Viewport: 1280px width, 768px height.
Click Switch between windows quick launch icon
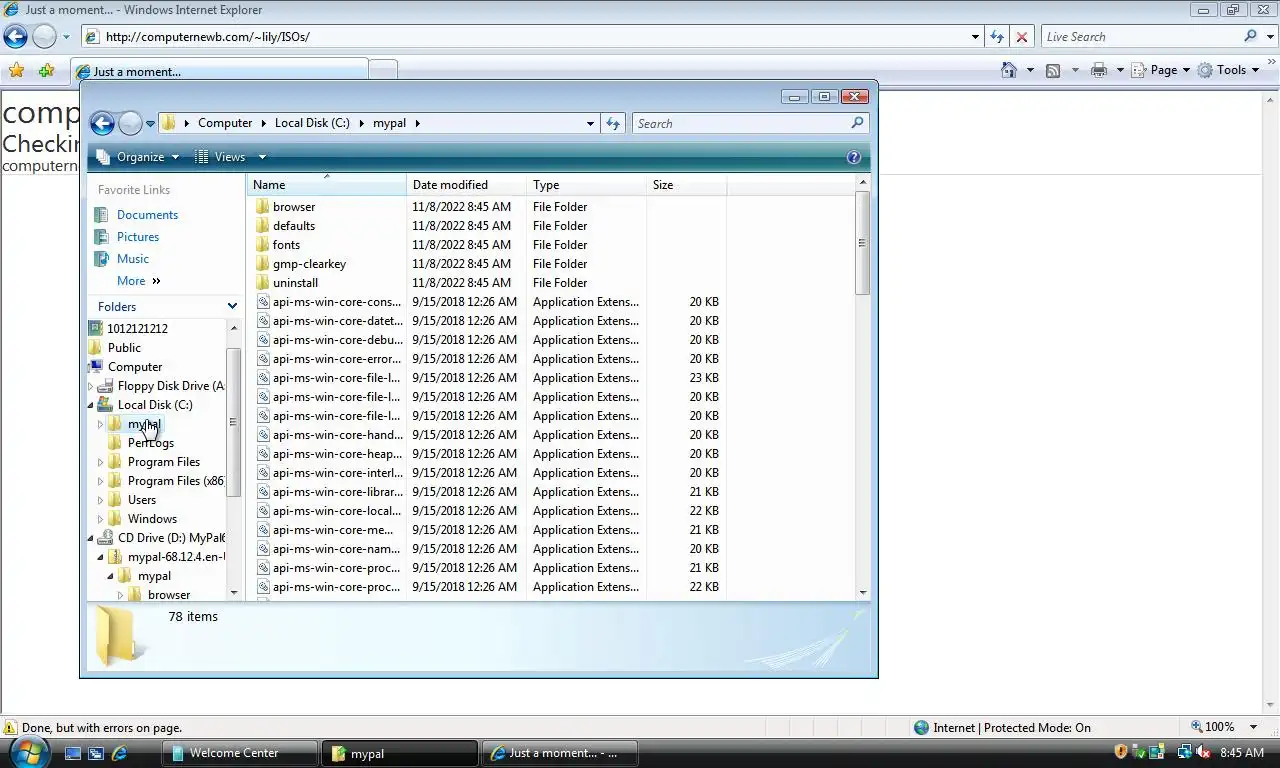coord(96,753)
